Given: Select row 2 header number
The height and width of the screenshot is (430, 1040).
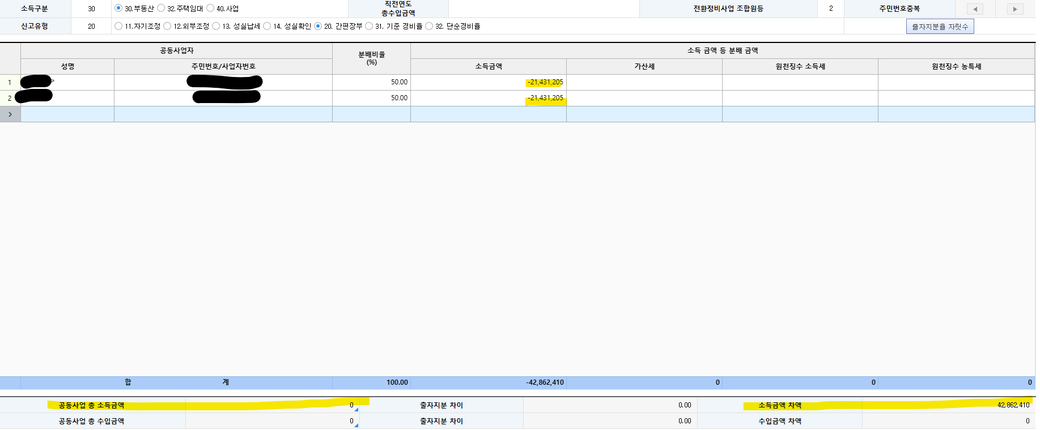Looking at the screenshot, I should [10, 98].
